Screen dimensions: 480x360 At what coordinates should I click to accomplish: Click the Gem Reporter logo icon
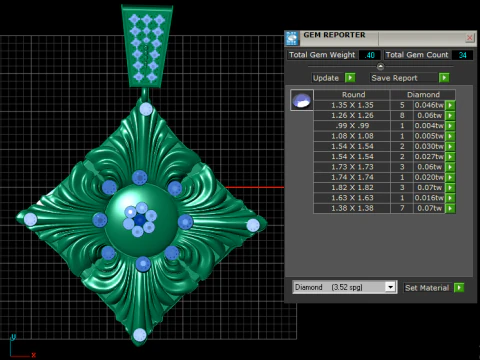(292, 39)
